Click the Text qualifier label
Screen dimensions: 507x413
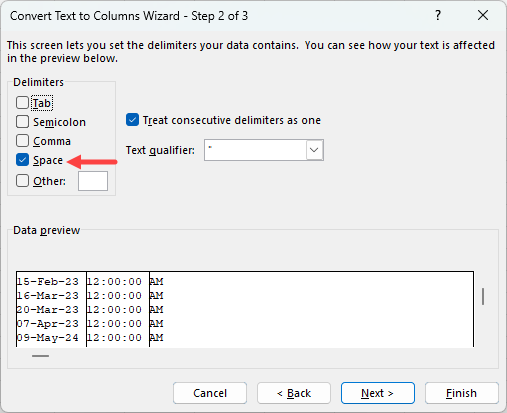coord(160,150)
